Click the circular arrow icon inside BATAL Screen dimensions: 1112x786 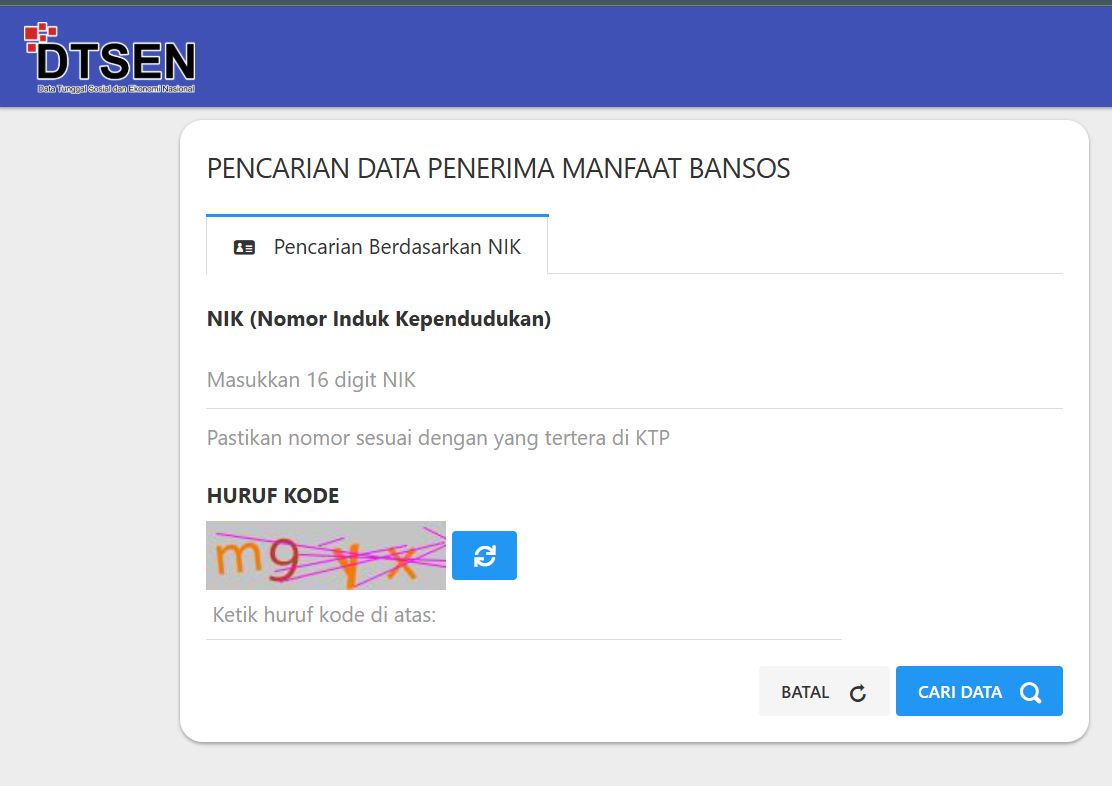(857, 693)
